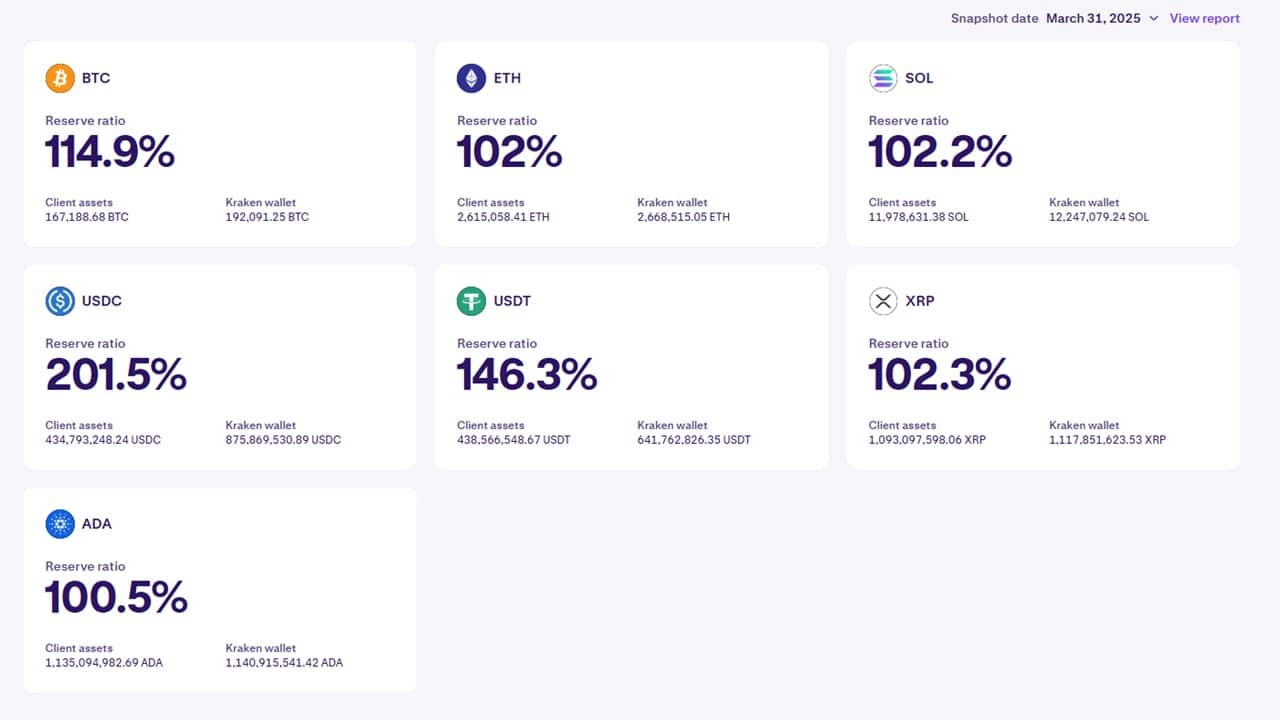The width and height of the screenshot is (1280, 720).
Task: Click the Client assets label in SOL card
Action: pos(902,203)
